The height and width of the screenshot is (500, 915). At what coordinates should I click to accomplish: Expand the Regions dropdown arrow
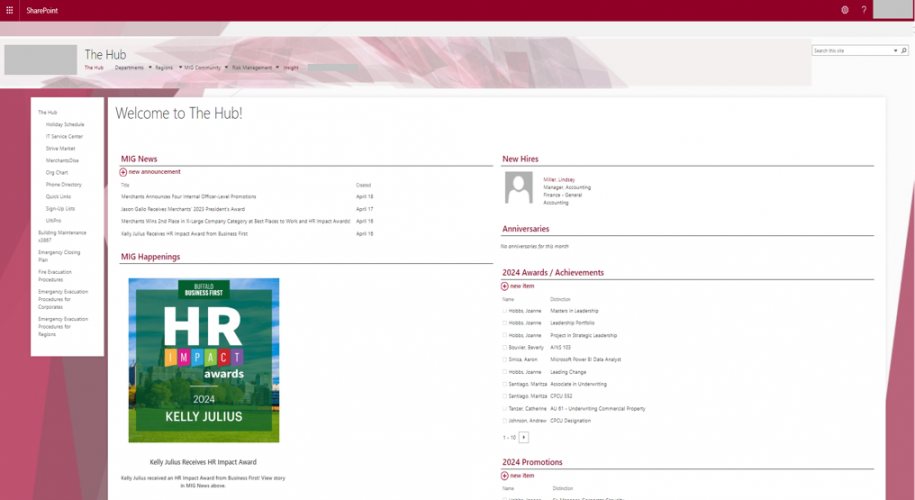(180, 67)
